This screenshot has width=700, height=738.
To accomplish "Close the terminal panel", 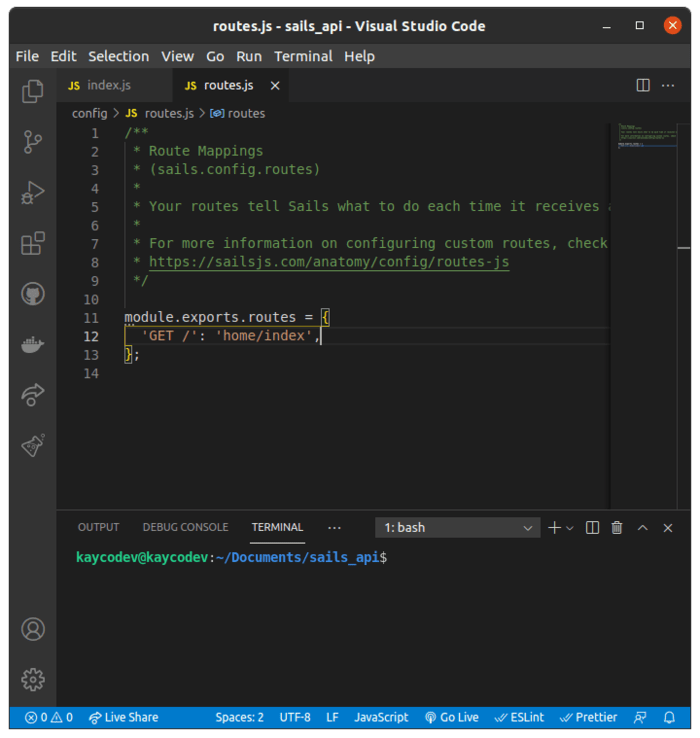I will [x=668, y=528].
